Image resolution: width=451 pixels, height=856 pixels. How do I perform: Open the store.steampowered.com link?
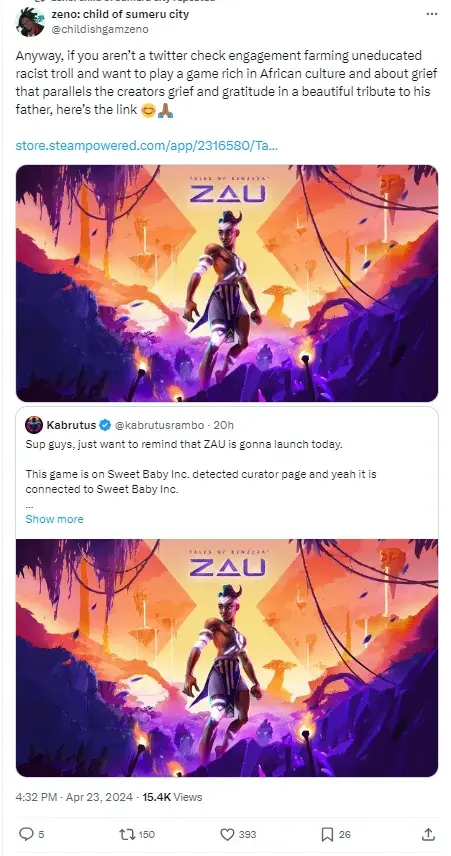(146, 146)
